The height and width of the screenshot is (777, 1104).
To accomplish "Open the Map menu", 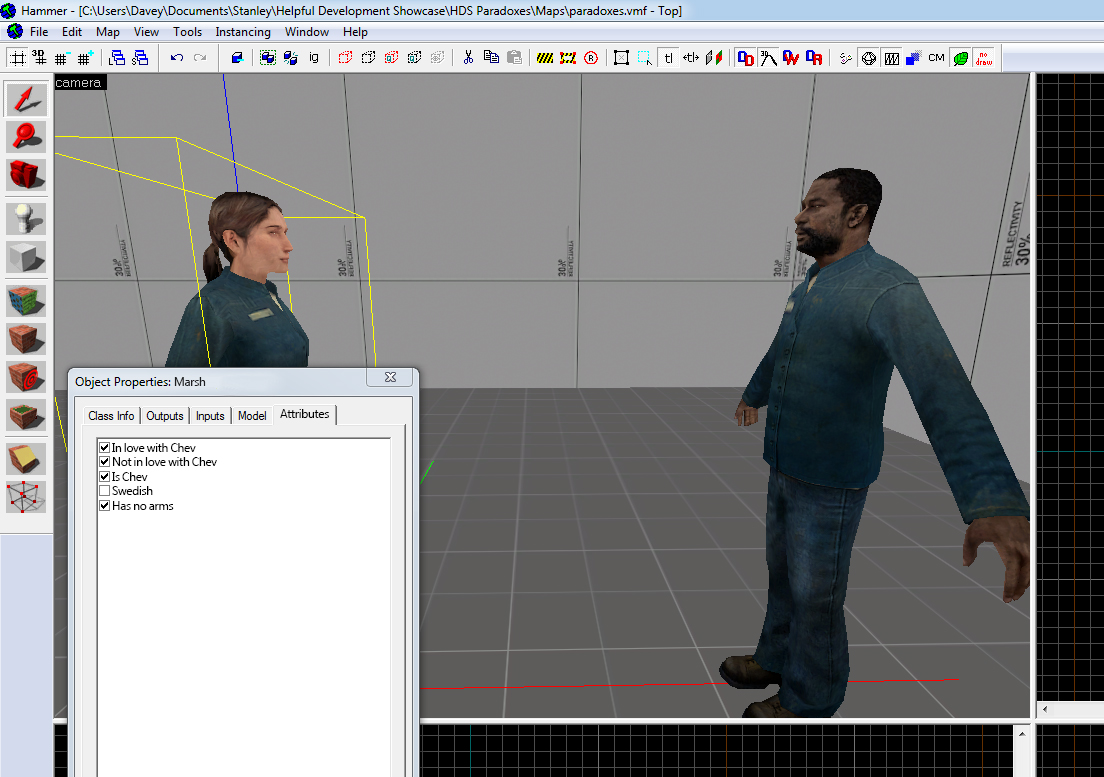I will 108,32.
